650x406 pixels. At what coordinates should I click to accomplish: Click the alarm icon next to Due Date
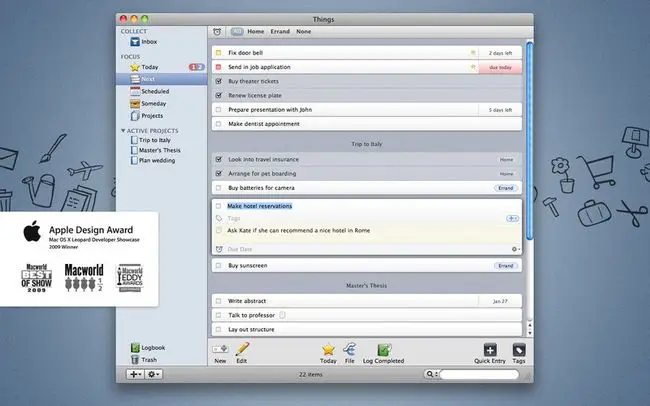pos(219,249)
